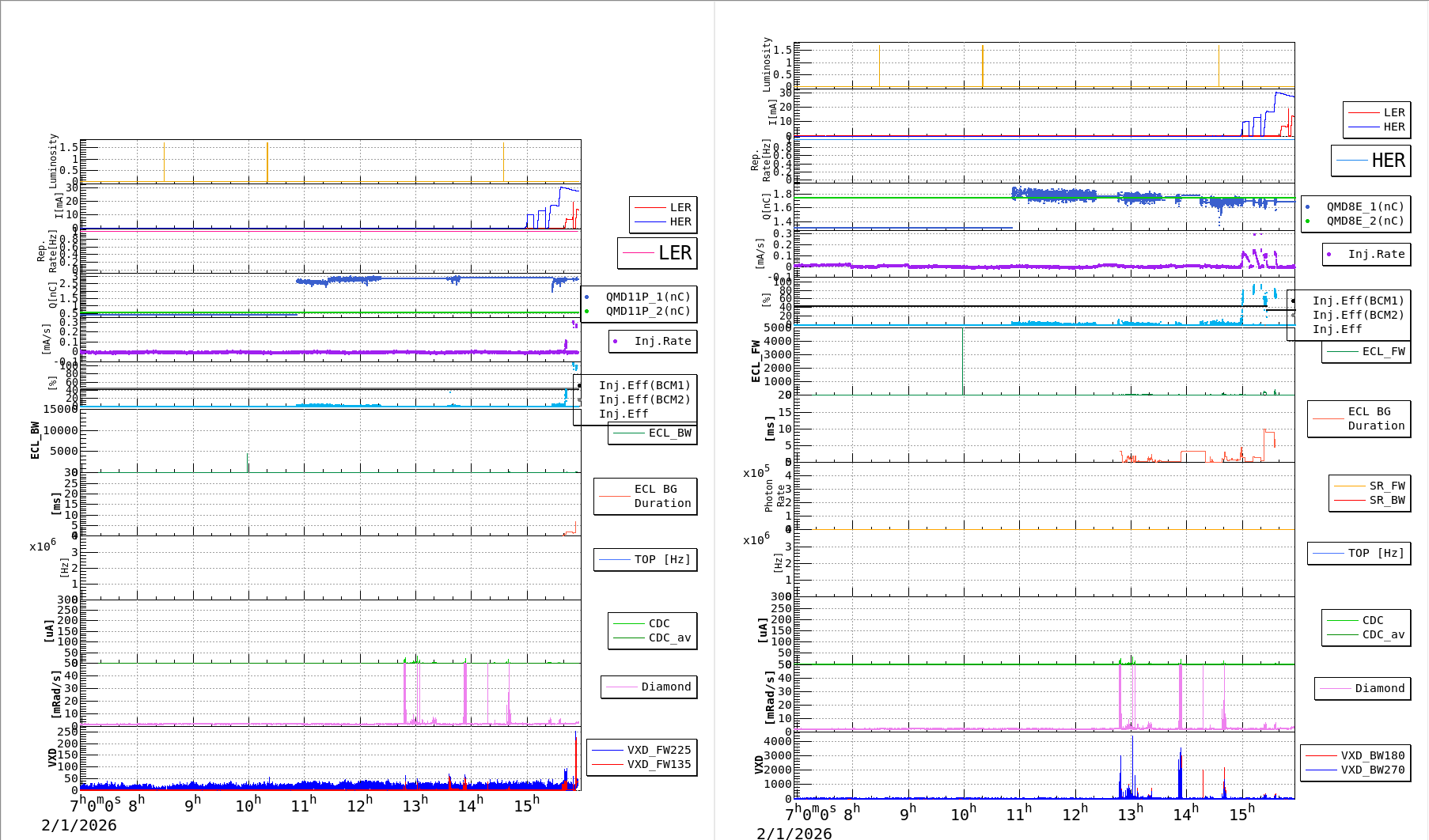
Task: Select the Inj.Rate legend in left panel
Action: click(x=654, y=341)
